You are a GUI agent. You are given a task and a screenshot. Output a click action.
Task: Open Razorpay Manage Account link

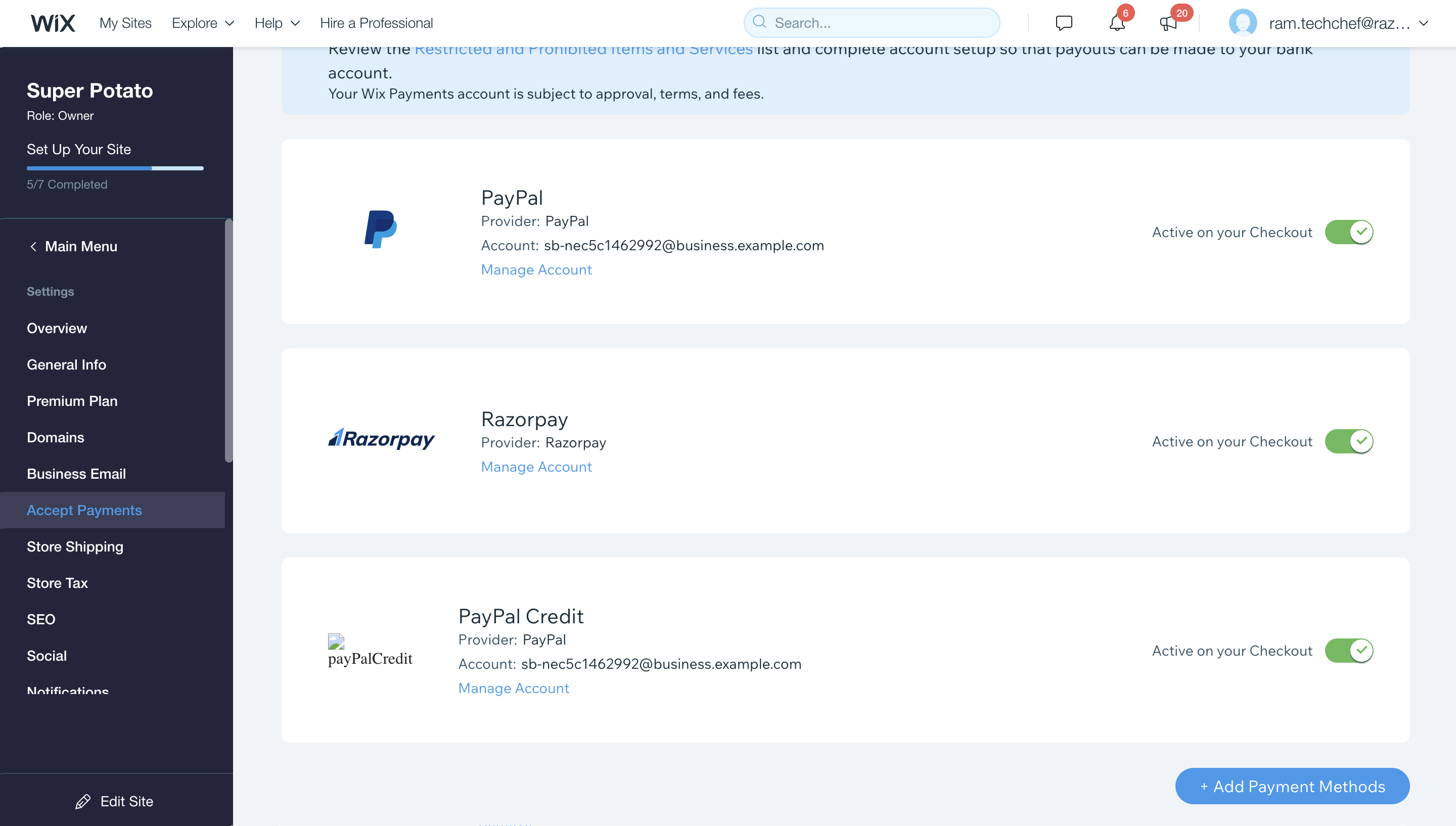click(x=536, y=467)
